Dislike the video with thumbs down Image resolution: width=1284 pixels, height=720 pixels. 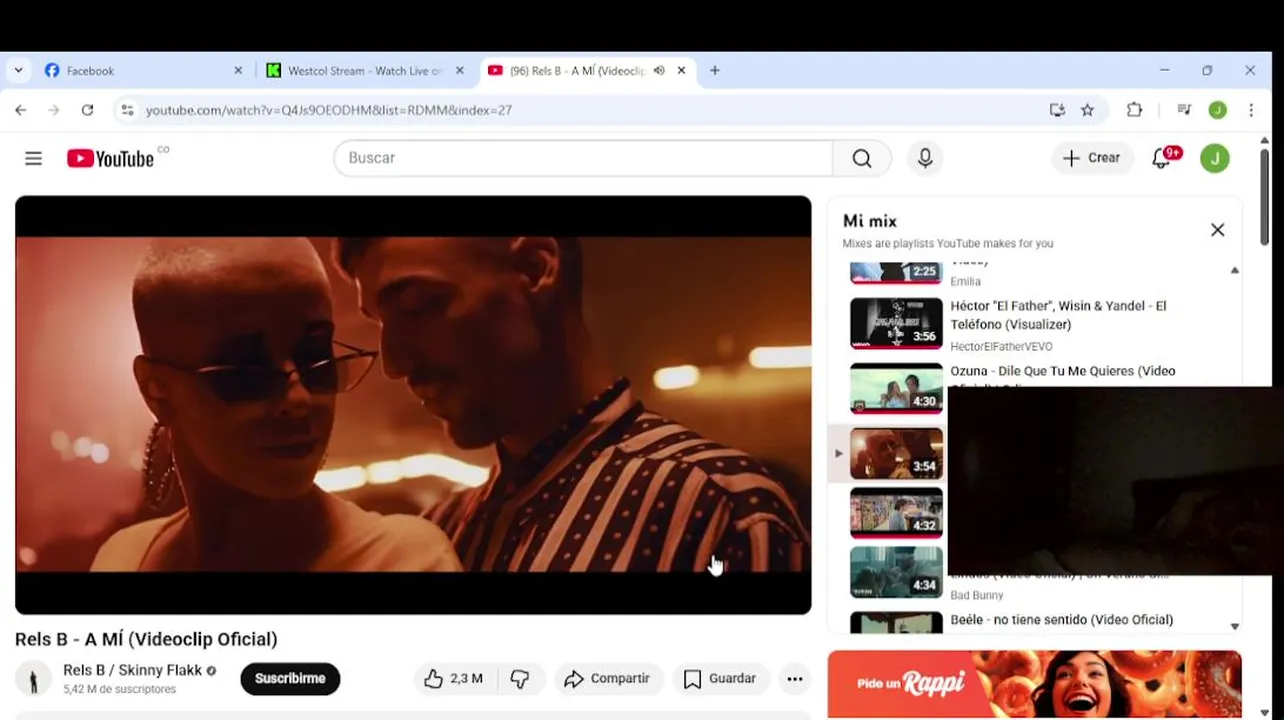pos(520,678)
